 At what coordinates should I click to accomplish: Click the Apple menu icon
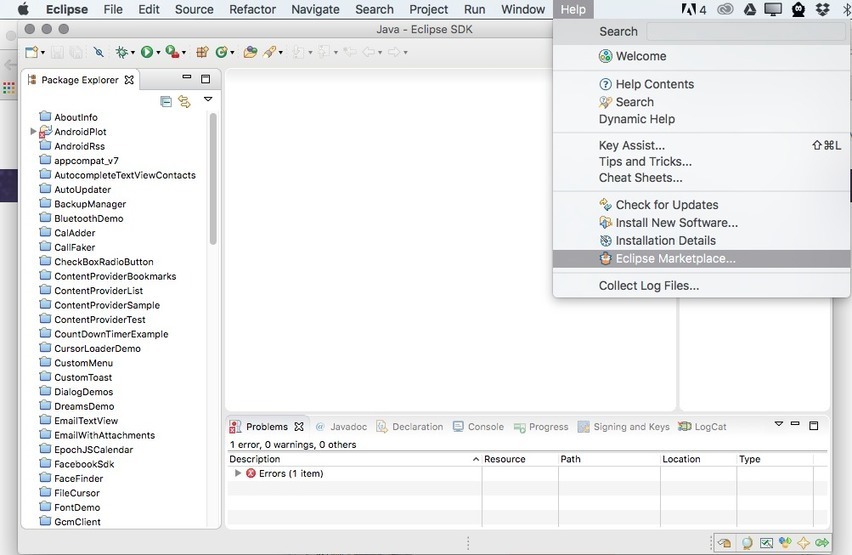pyautogui.click(x=23, y=9)
